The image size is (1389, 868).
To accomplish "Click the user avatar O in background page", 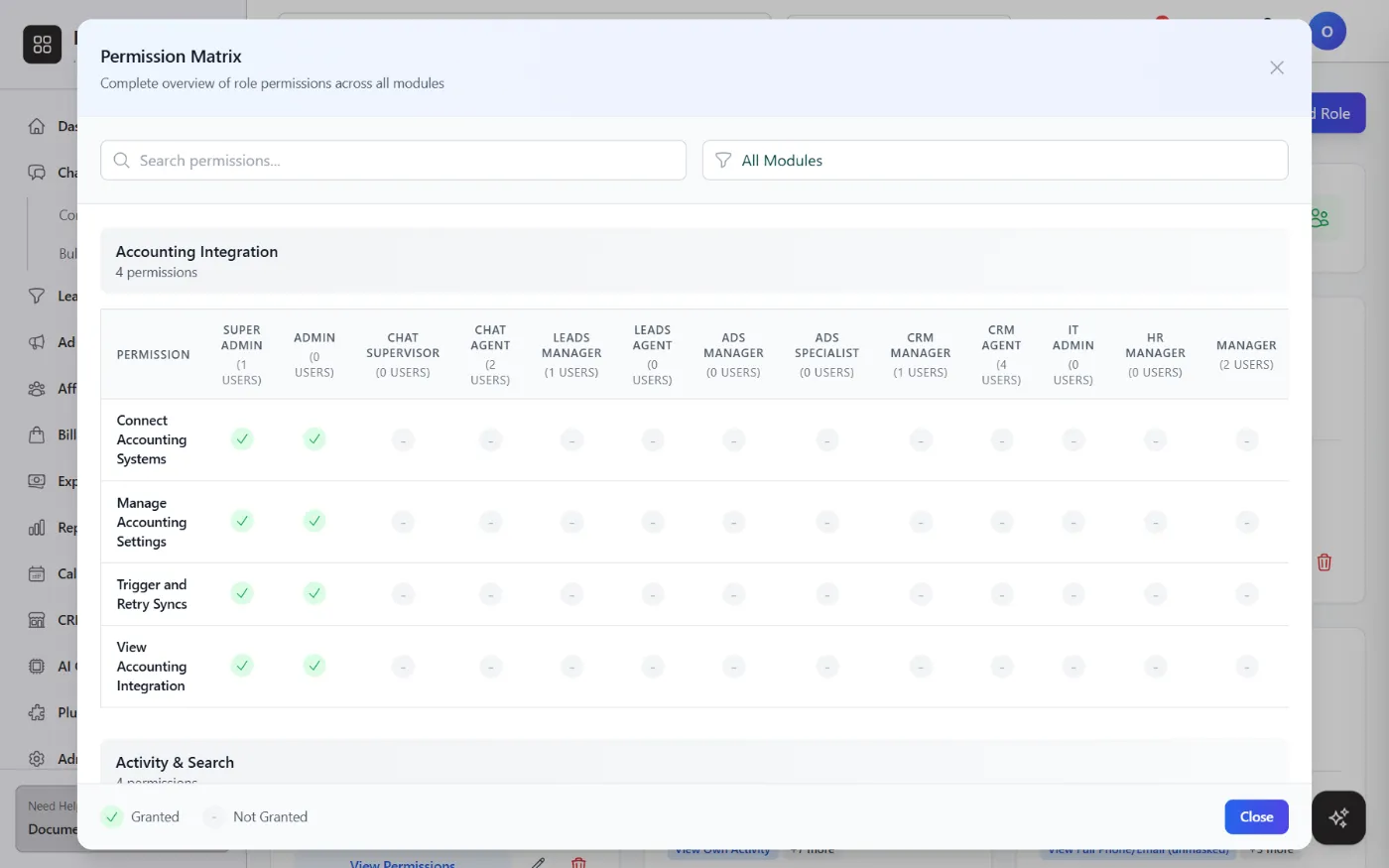I will pyautogui.click(x=1327, y=32).
